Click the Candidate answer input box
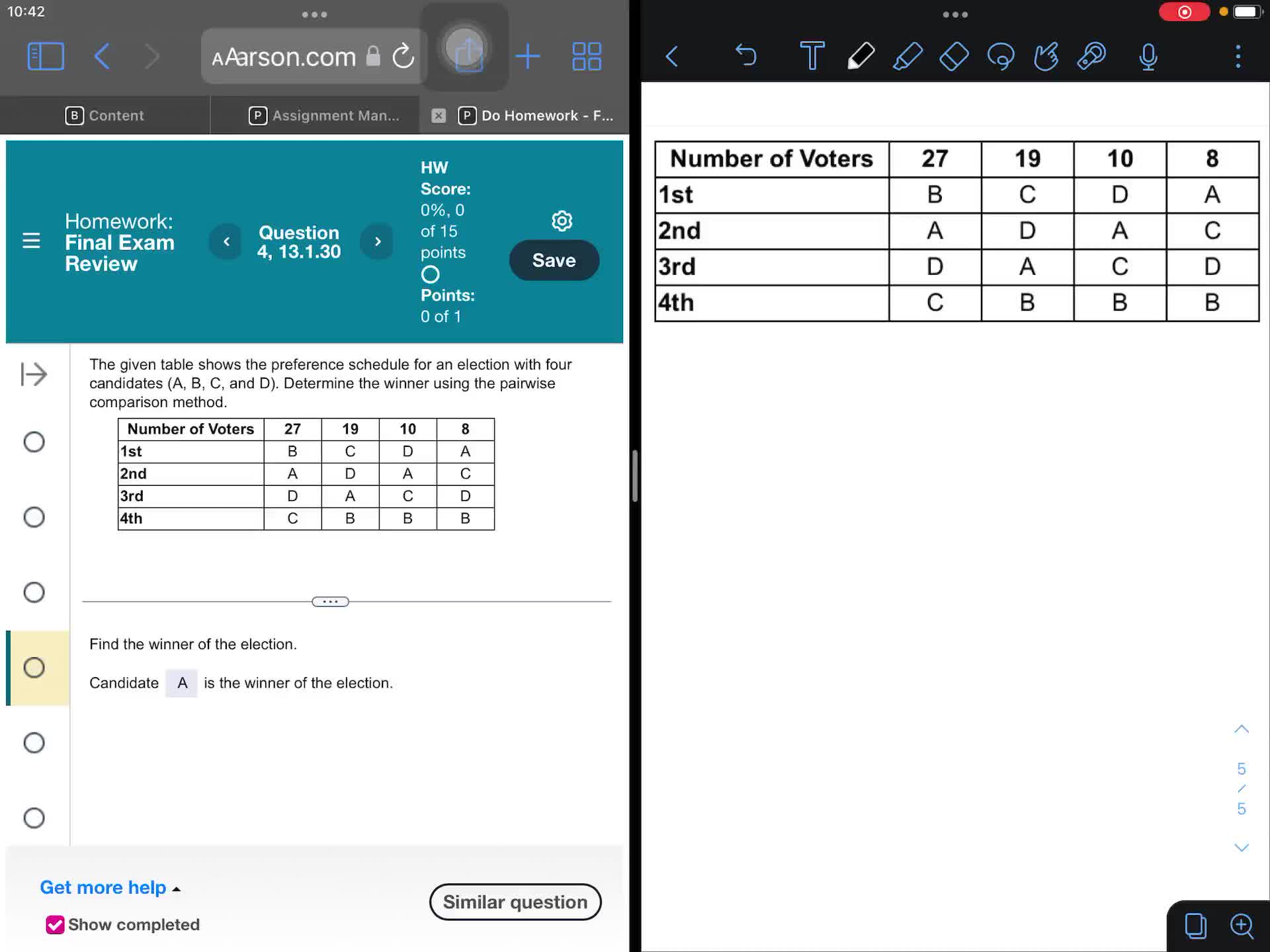Image resolution: width=1270 pixels, height=952 pixels. pos(182,683)
